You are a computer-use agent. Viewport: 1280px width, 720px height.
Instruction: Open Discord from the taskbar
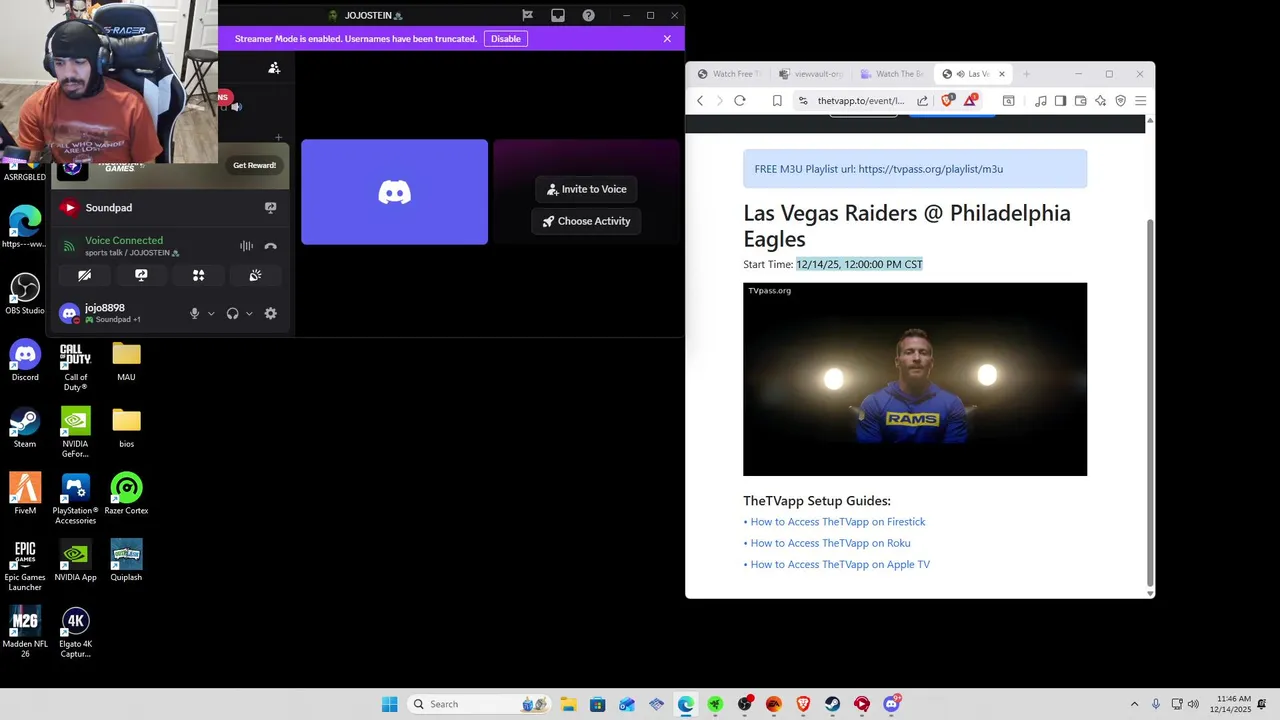891,704
